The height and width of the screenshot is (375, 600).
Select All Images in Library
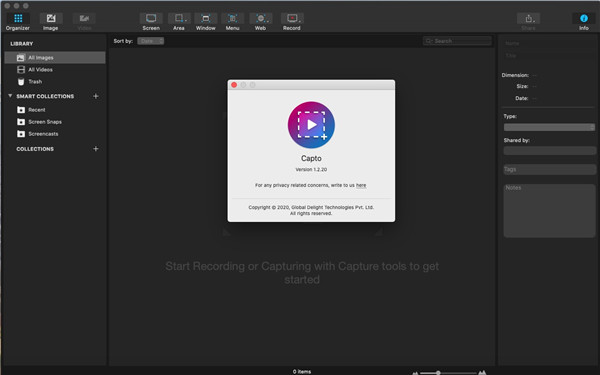point(55,57)
